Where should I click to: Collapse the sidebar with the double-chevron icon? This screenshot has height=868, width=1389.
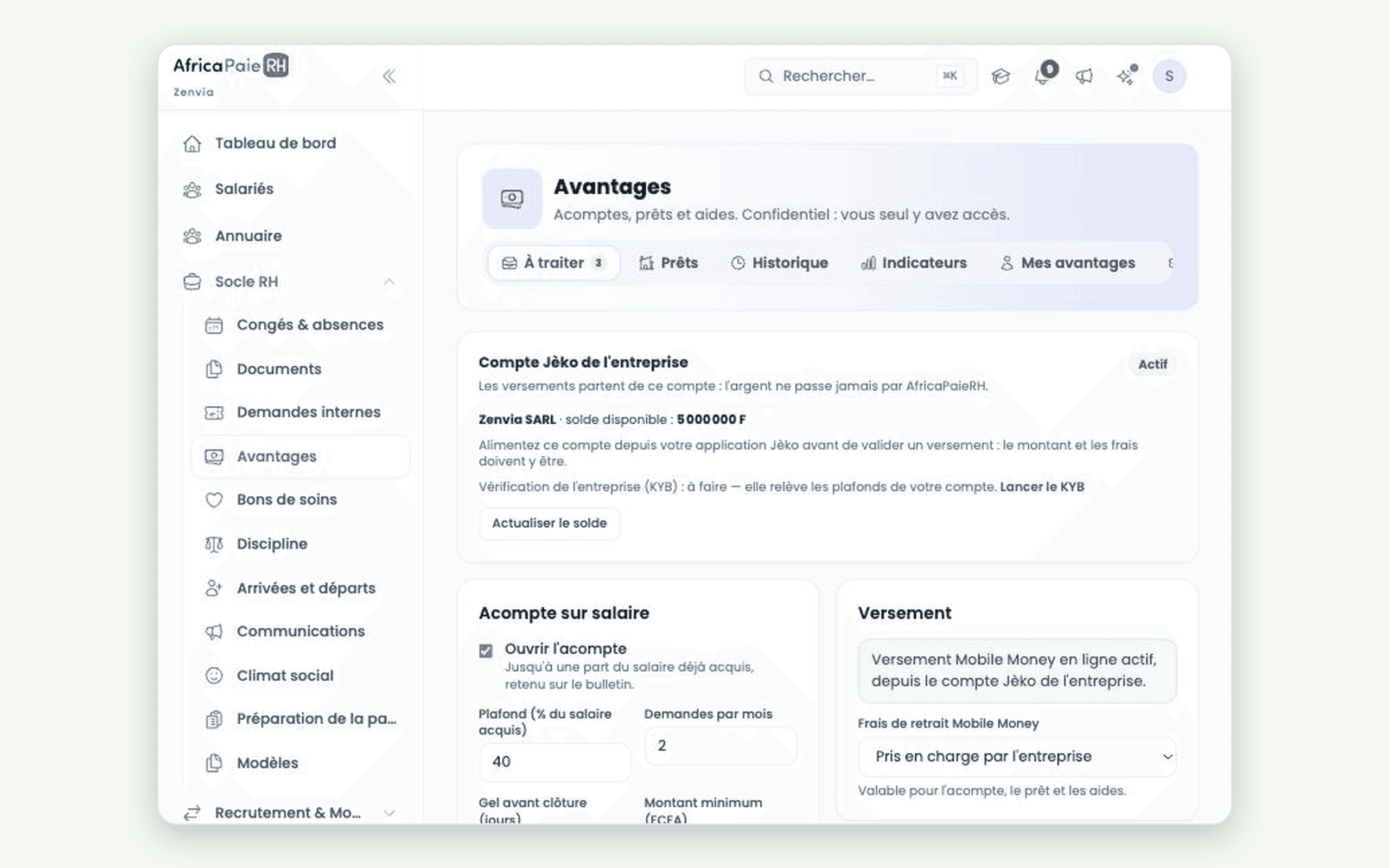click(x=389, y=76)
